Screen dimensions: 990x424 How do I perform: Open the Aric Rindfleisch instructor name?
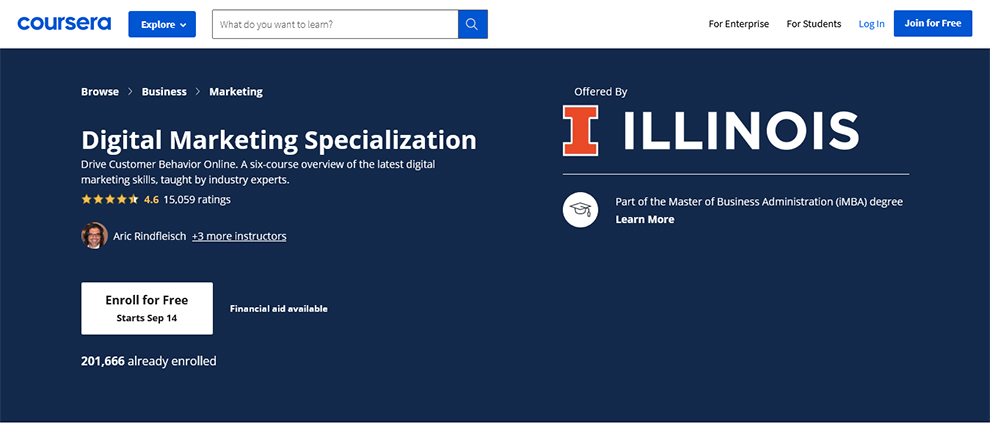(150, 236)
